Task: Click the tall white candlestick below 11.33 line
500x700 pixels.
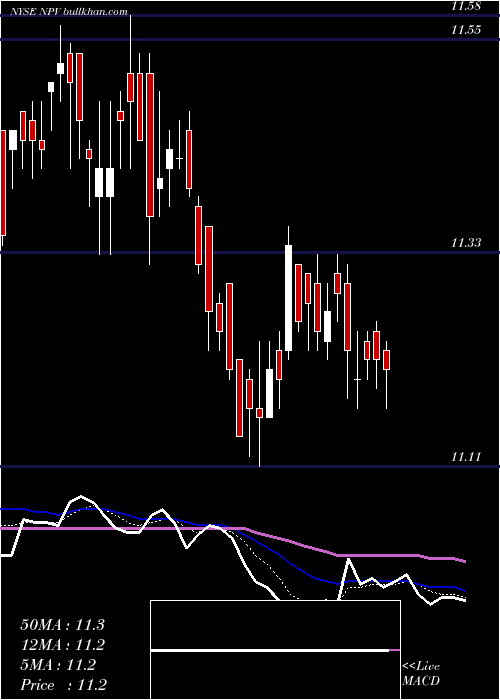Action: tap(289, 297)
